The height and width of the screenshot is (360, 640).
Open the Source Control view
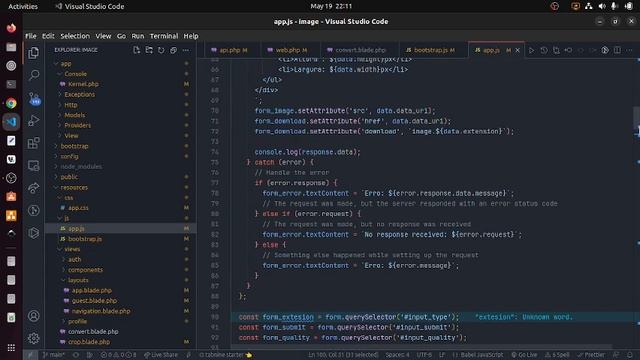point(34,98)
